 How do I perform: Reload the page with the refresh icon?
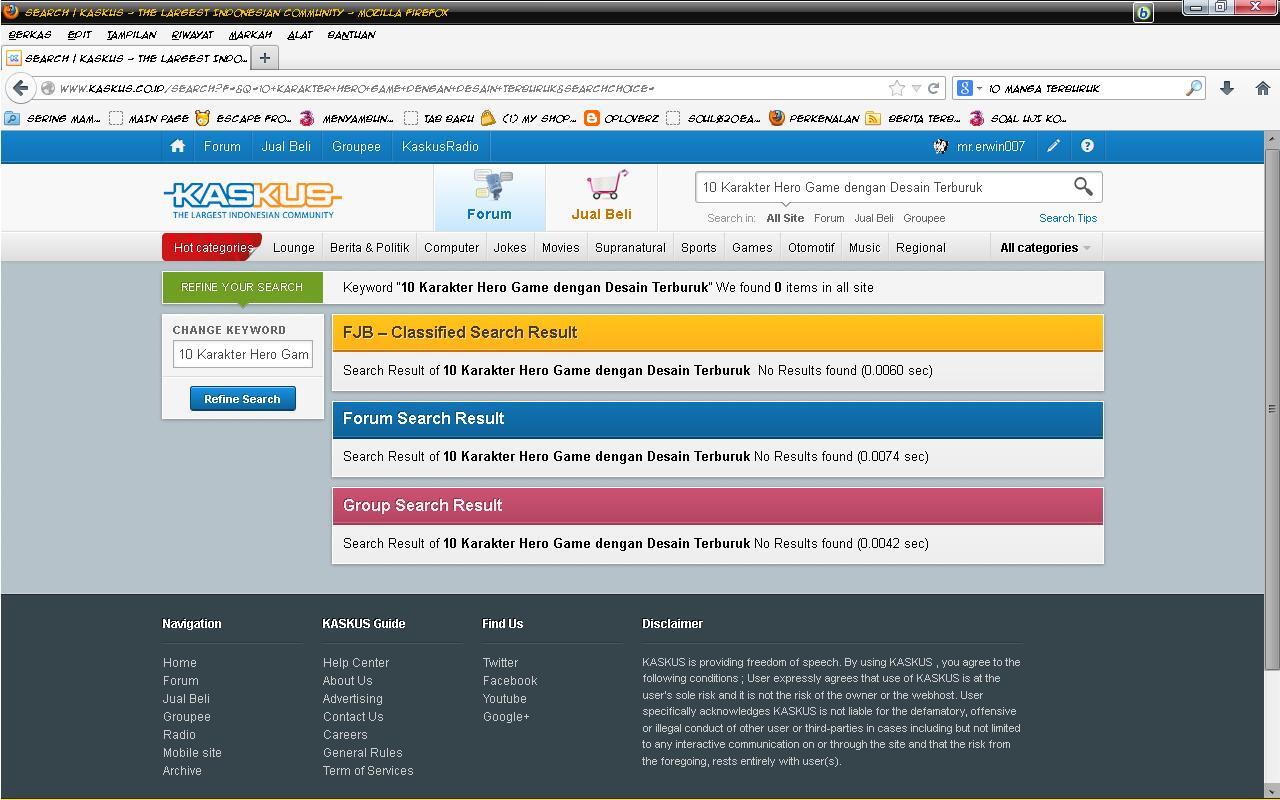pyautogui.click(x=933, y=88)
